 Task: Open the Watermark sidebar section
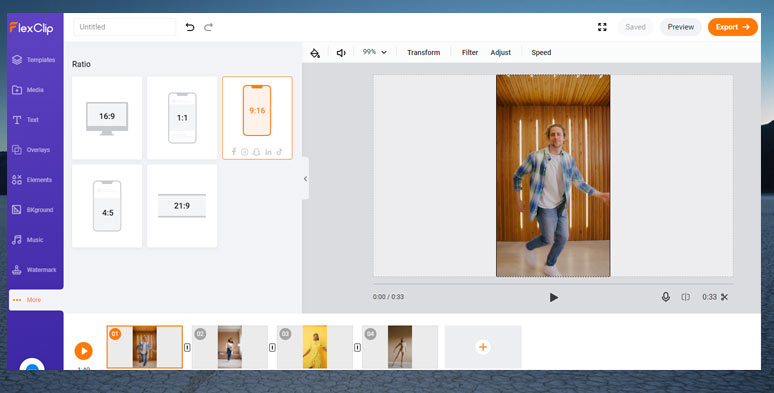point(35,270)
